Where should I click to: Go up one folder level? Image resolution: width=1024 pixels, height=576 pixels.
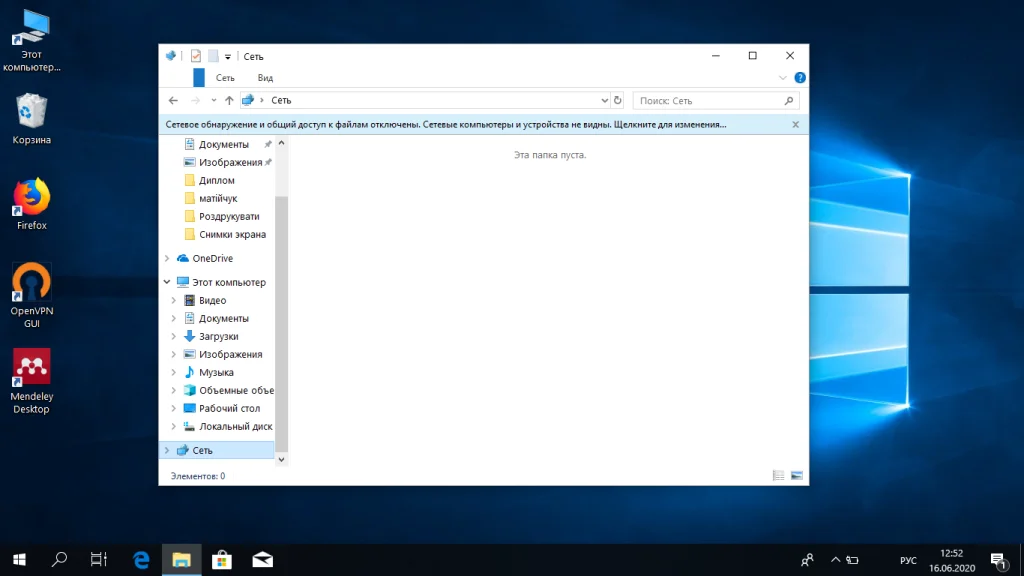[x=229, y=100]
